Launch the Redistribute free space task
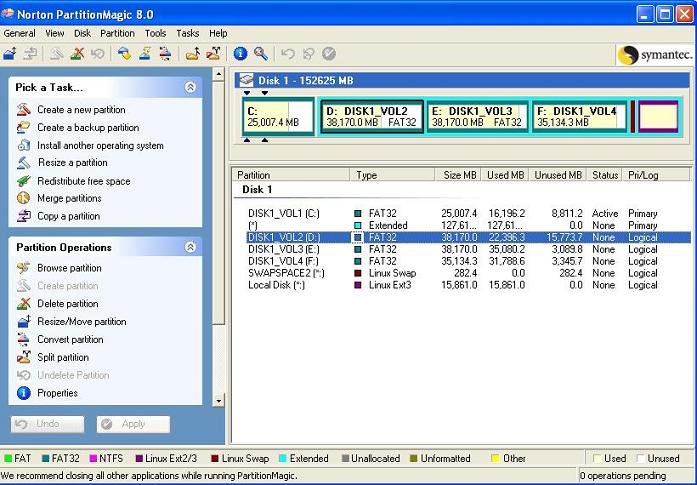 point(83,181)
